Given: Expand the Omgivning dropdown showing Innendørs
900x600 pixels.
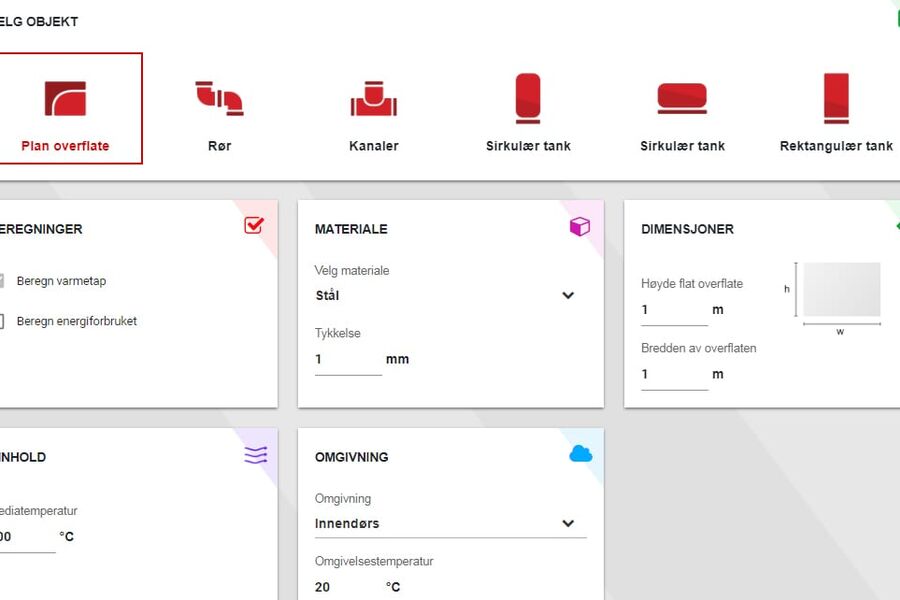Looking at the screenshot, I should click(445, 523).
